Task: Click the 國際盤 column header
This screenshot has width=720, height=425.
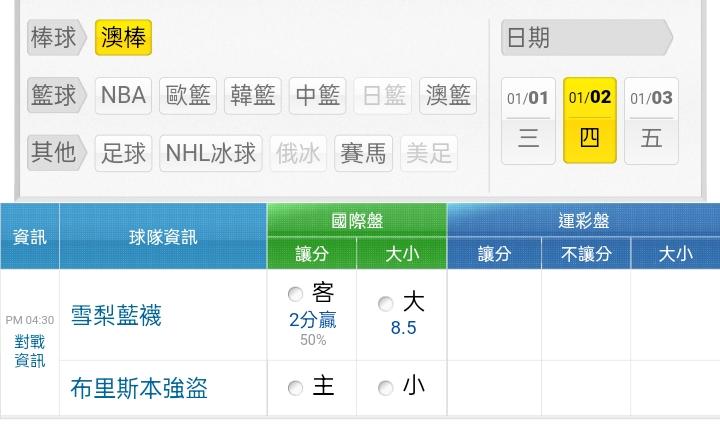Action: point(357,221)
